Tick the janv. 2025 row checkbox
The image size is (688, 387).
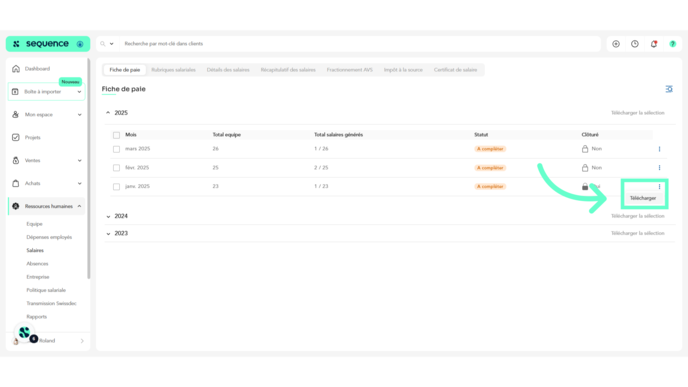[116, 186]
